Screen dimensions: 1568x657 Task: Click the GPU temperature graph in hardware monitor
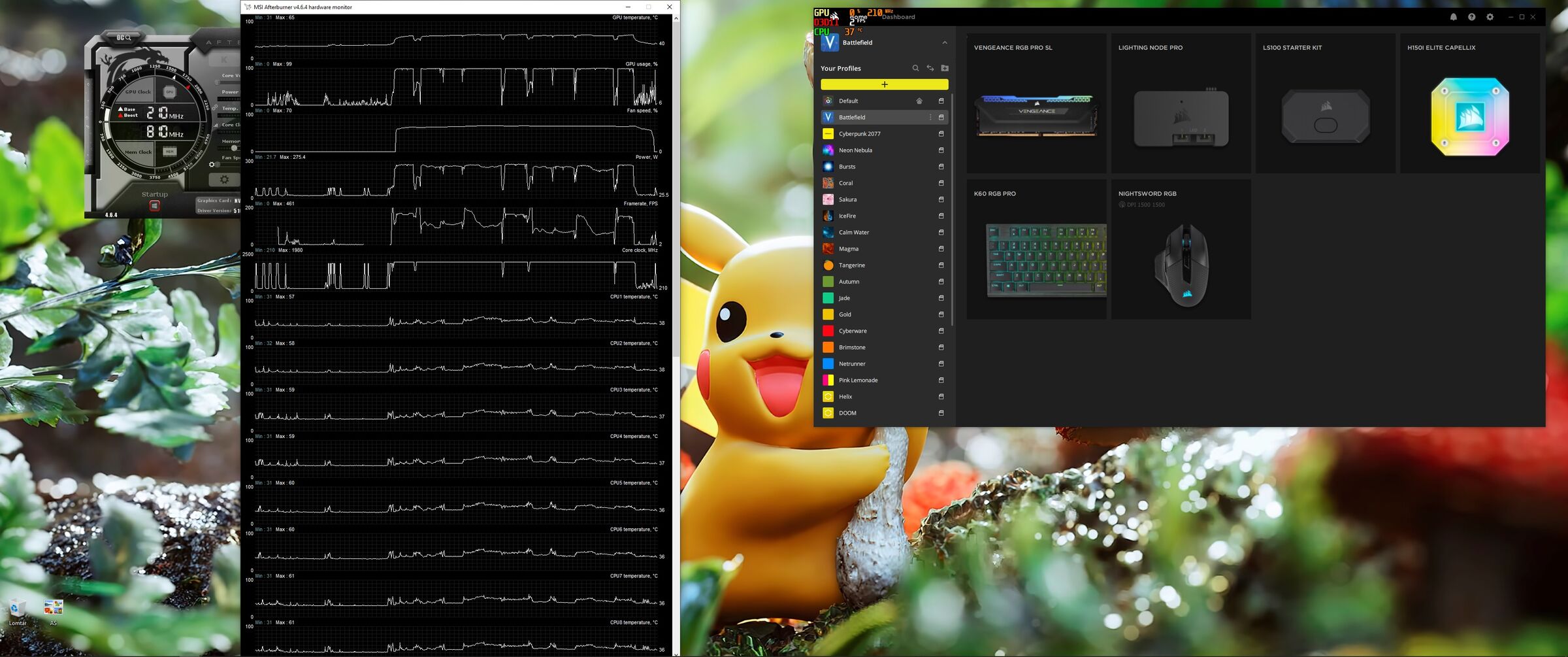456,40
